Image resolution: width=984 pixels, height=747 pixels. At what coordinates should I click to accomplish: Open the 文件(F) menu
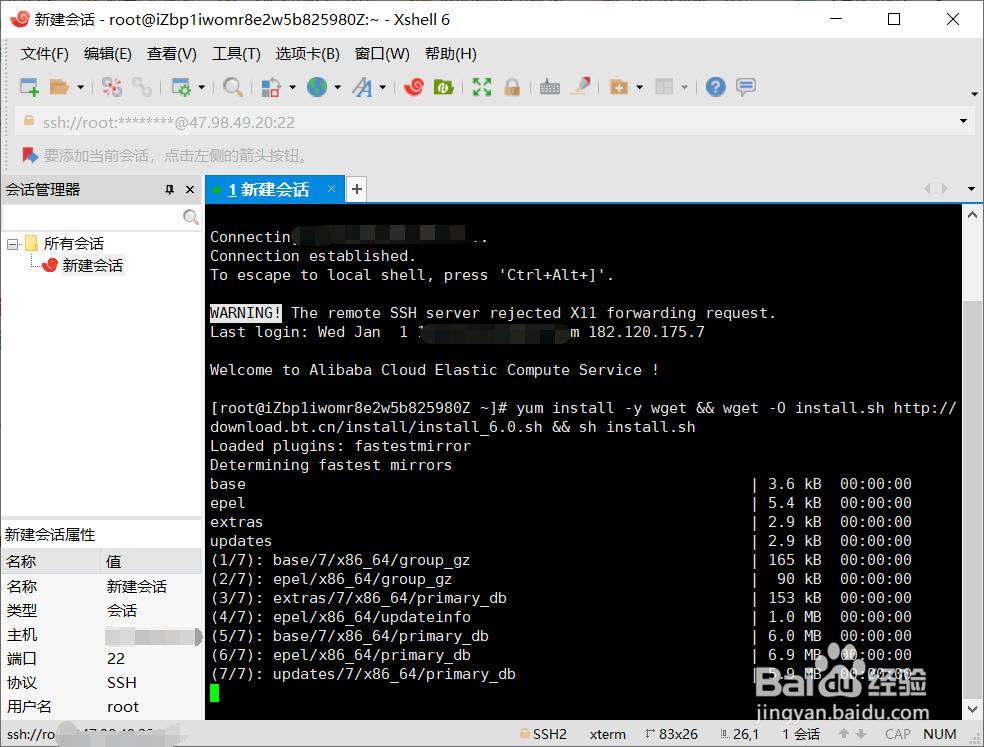coord(45,54)
